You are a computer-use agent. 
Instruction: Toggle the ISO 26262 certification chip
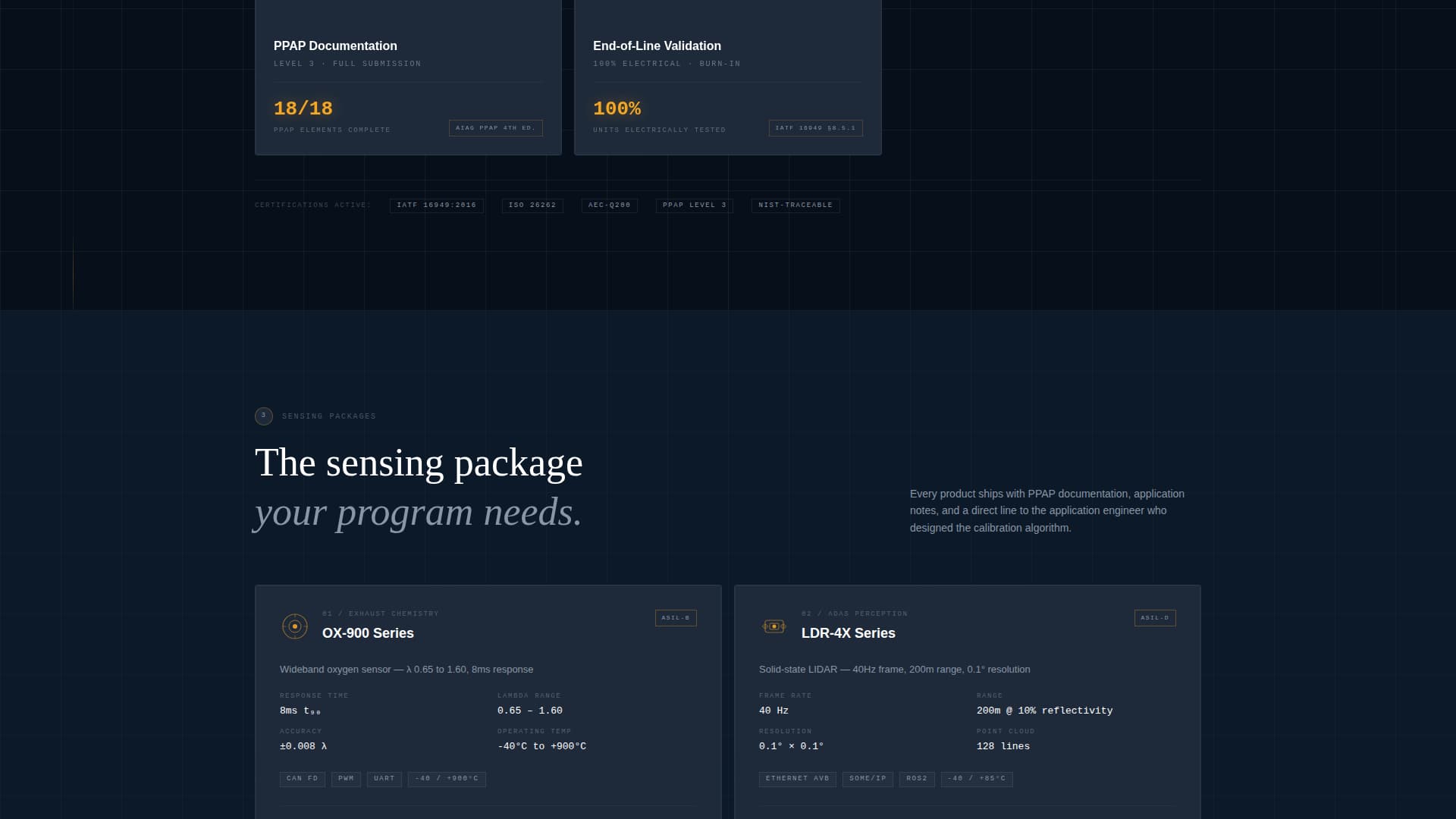(x=532, y=205)
